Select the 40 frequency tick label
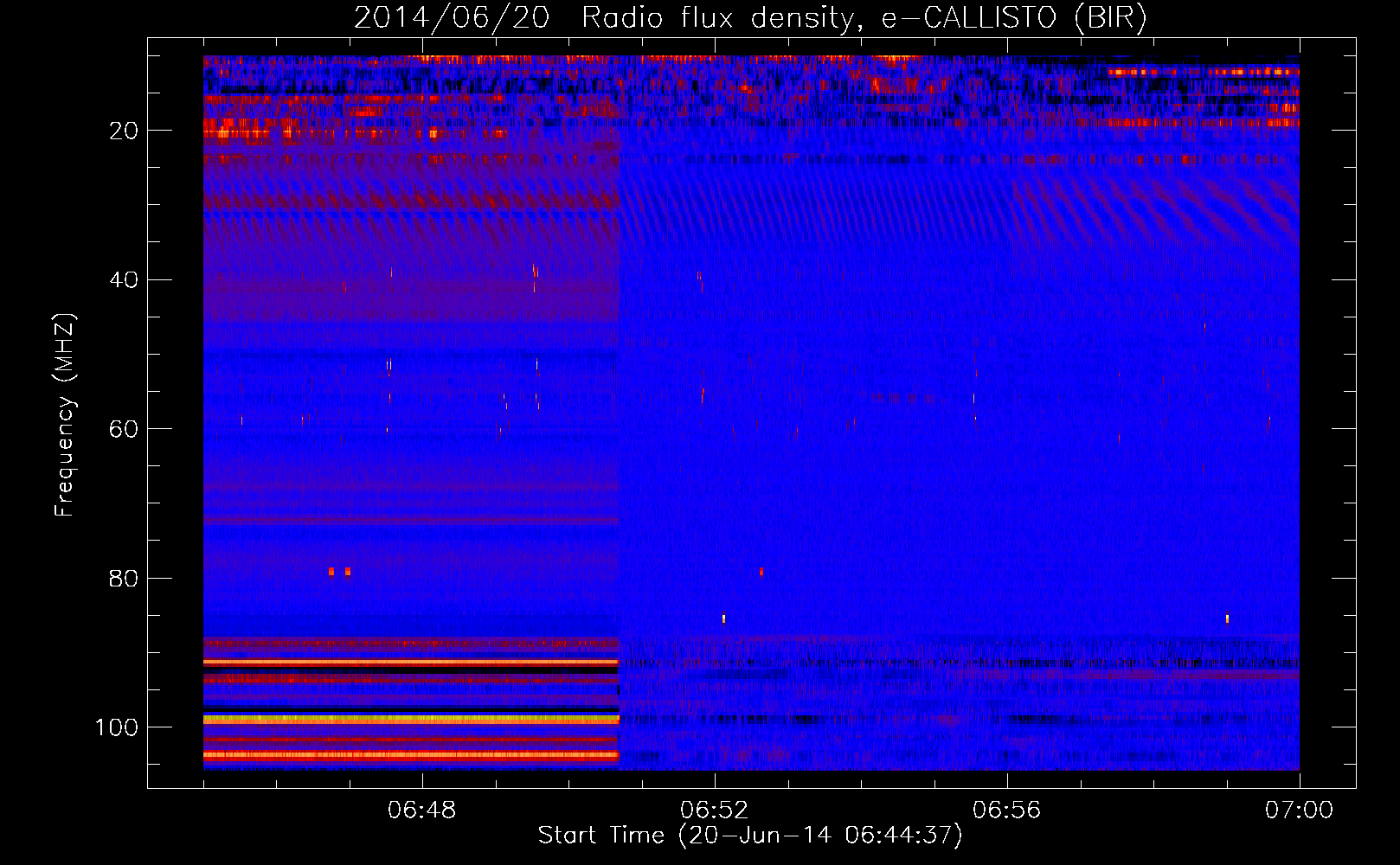Screen dimensions: 1400x865 click(124, 279)
